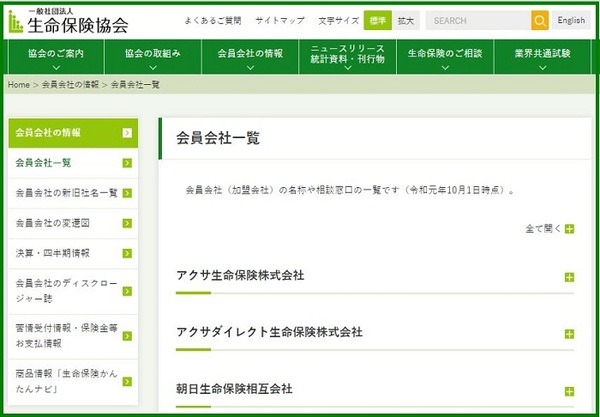Select 拡大 font size toggle
Image resolution: width=600 pixels, height=417 pixels.
click(x=406, y=20)
